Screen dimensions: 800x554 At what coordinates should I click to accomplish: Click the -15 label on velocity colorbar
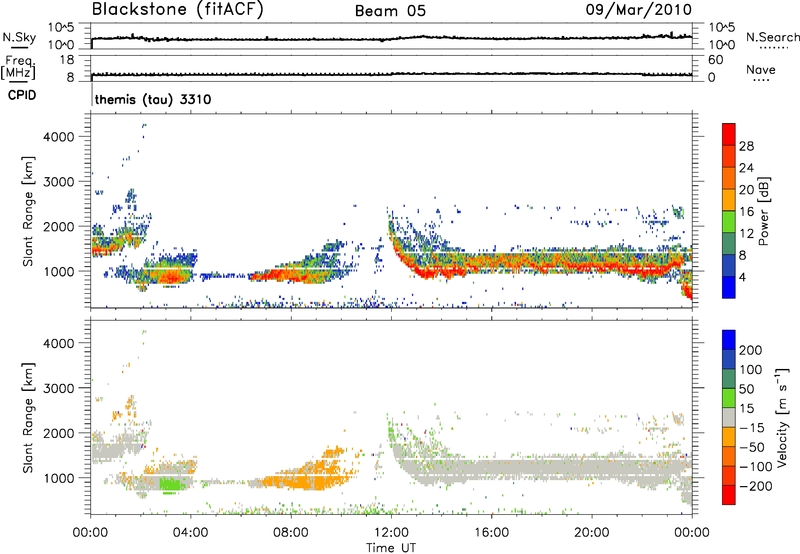point(752,428)
